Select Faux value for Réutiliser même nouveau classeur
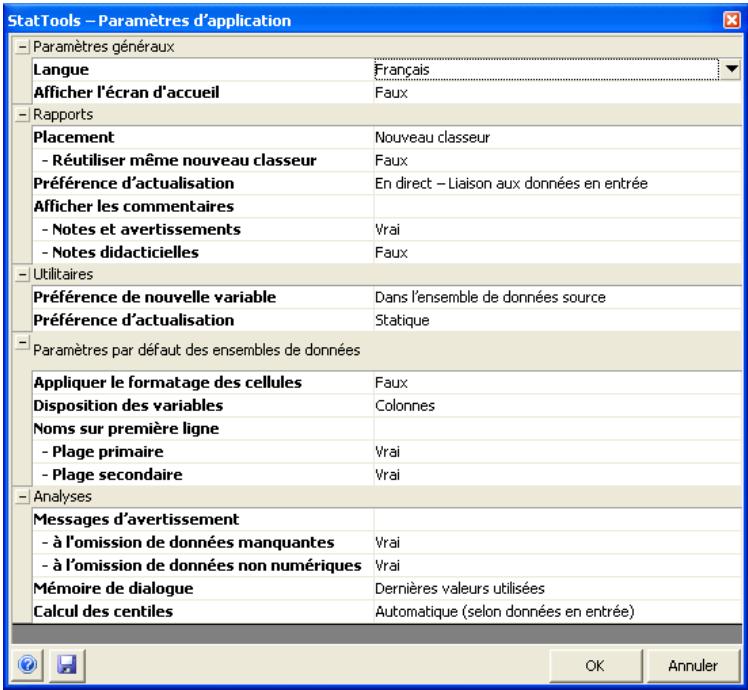This screenshot has height=690, width=748. click(557, 160)
